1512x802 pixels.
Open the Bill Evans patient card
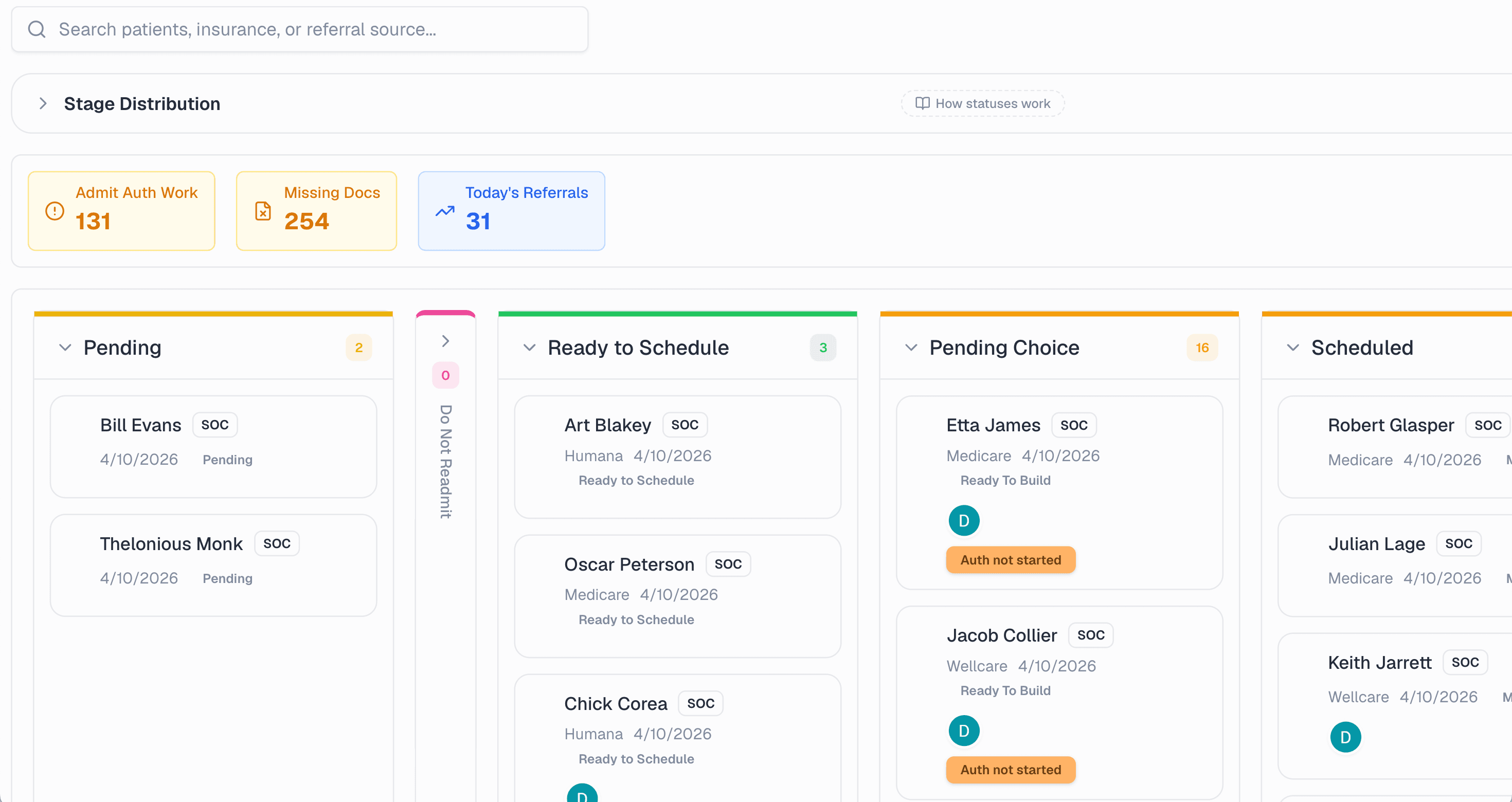tap(213, 447)
